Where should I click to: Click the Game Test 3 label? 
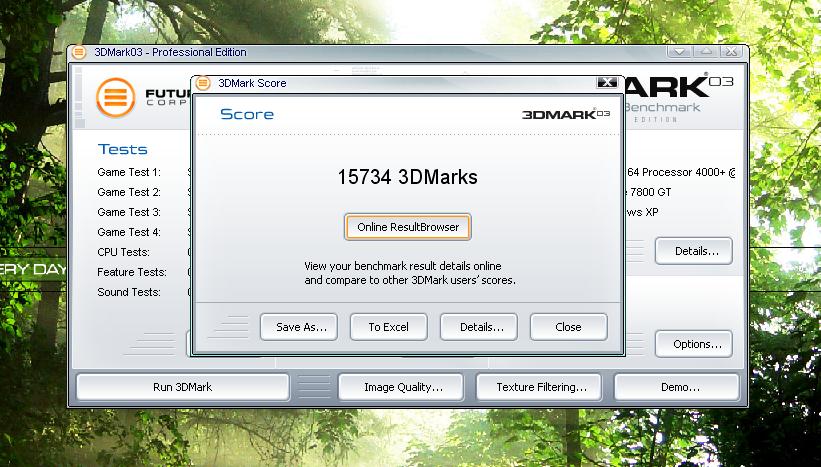point(129,212)
